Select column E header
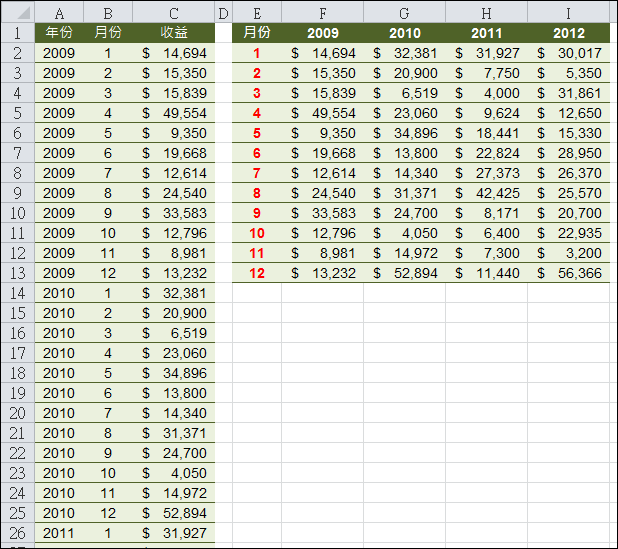 (257, 13)
